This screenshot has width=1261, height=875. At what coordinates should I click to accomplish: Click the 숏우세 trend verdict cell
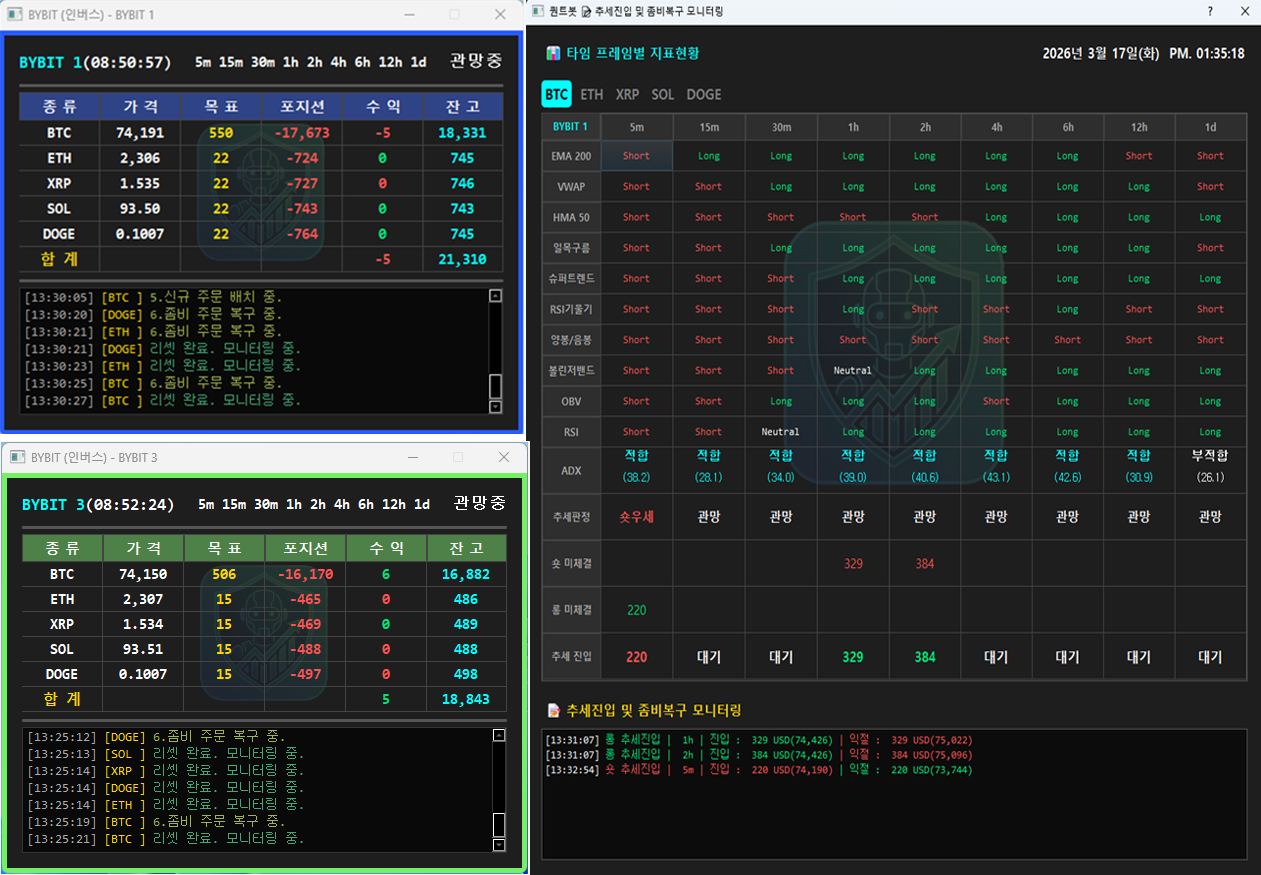pyautogui.click(x=636, y=517)
